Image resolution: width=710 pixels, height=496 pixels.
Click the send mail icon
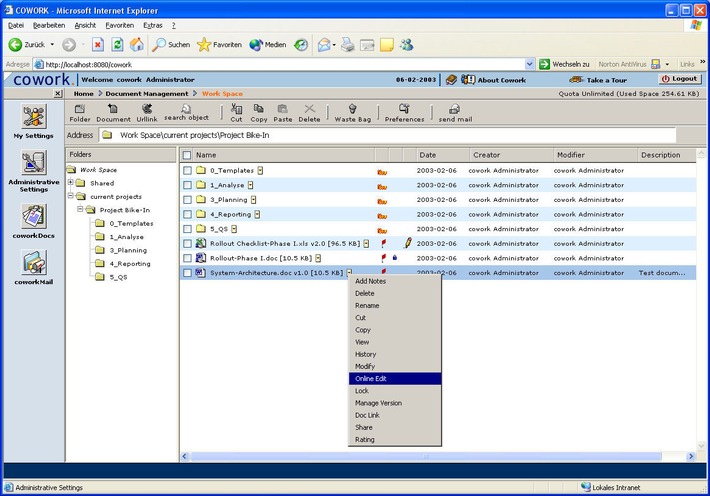tap(455, 113)
